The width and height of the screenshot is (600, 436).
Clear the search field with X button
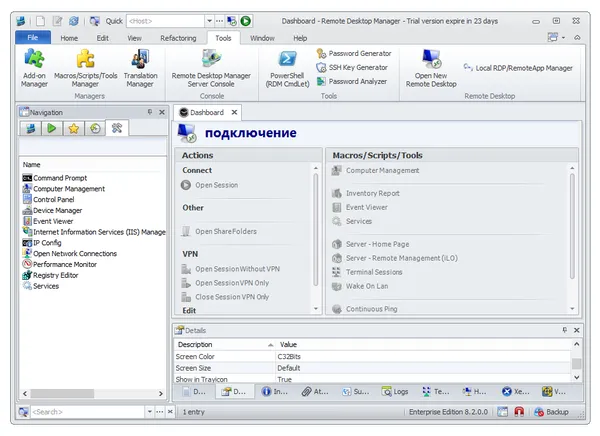(x=170, y=412)
